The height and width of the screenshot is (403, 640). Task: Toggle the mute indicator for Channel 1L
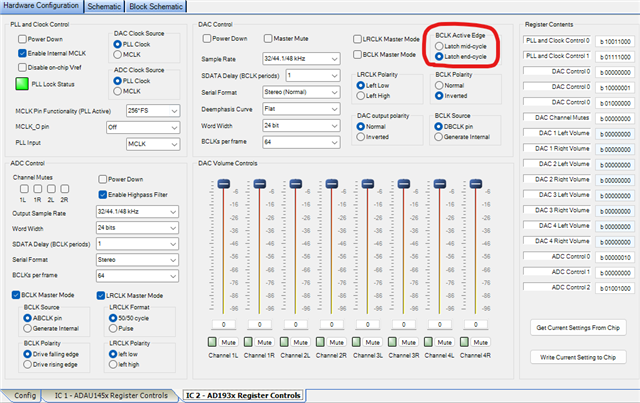pyautogui.click(x=212, y=342)
